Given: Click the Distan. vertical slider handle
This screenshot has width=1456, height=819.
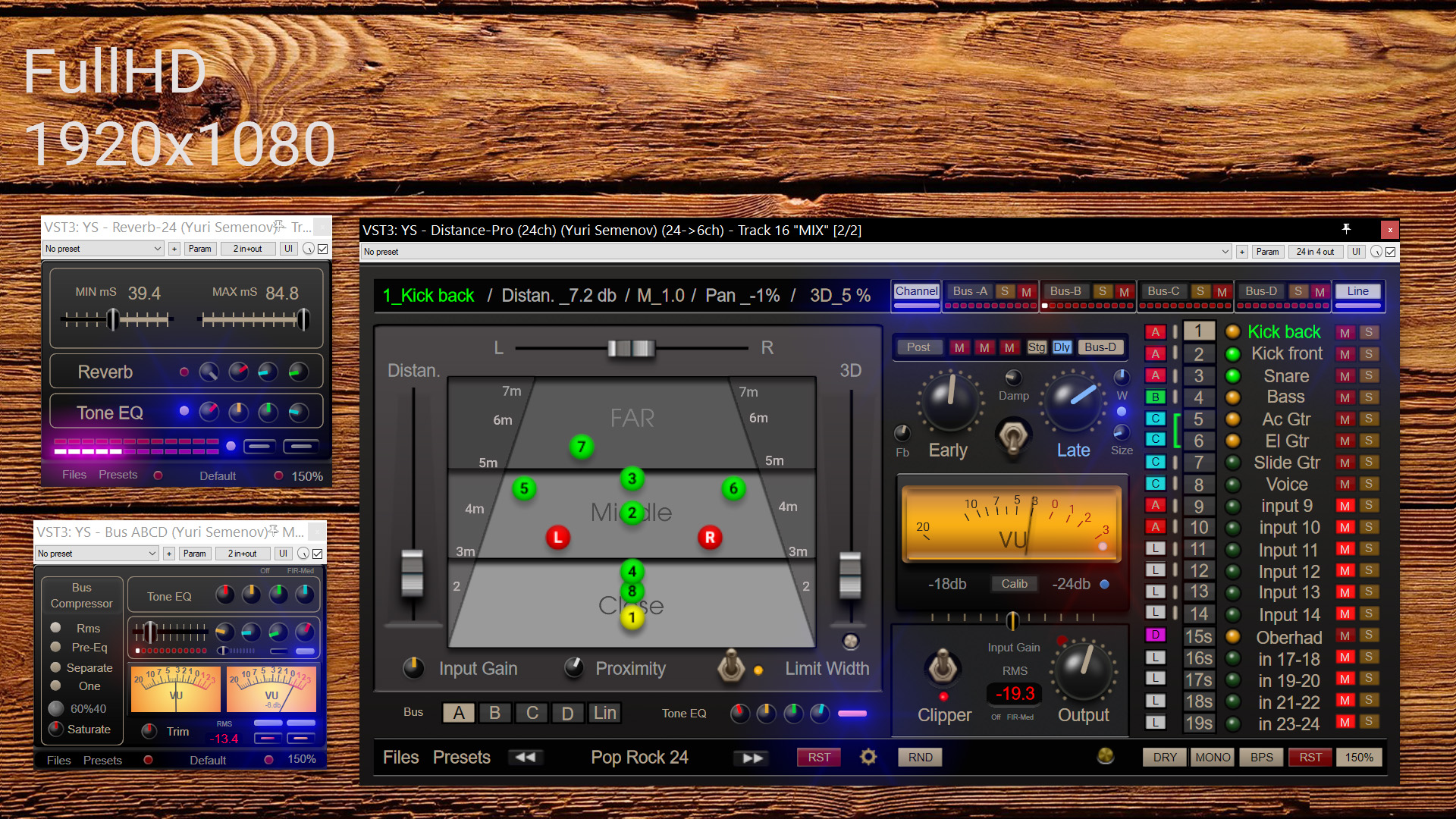Looking at the screenshot, I should [412, 573].
